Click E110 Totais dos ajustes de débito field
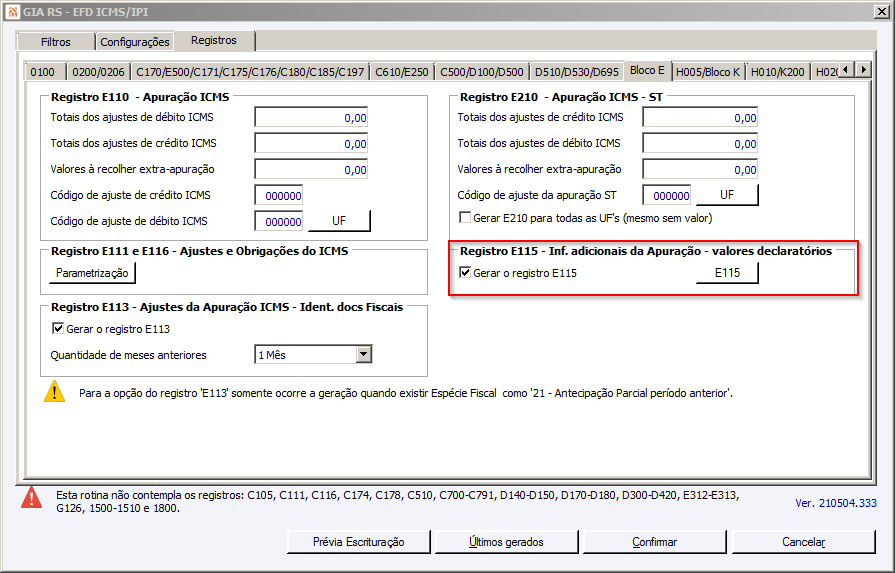 [x=311, y=118]
